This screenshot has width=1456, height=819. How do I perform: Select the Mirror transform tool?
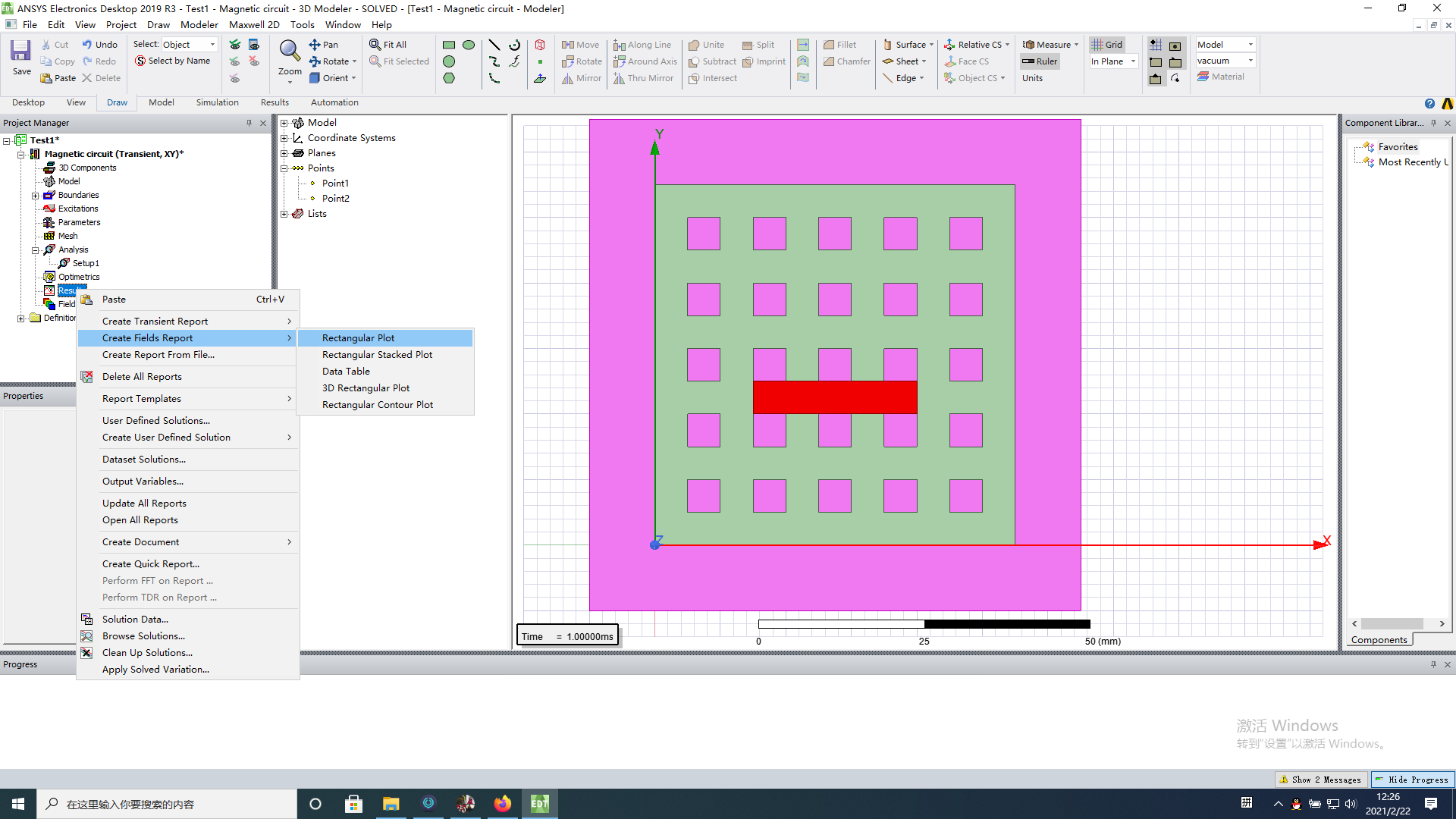pyautogui.click(x=581, y=78)
